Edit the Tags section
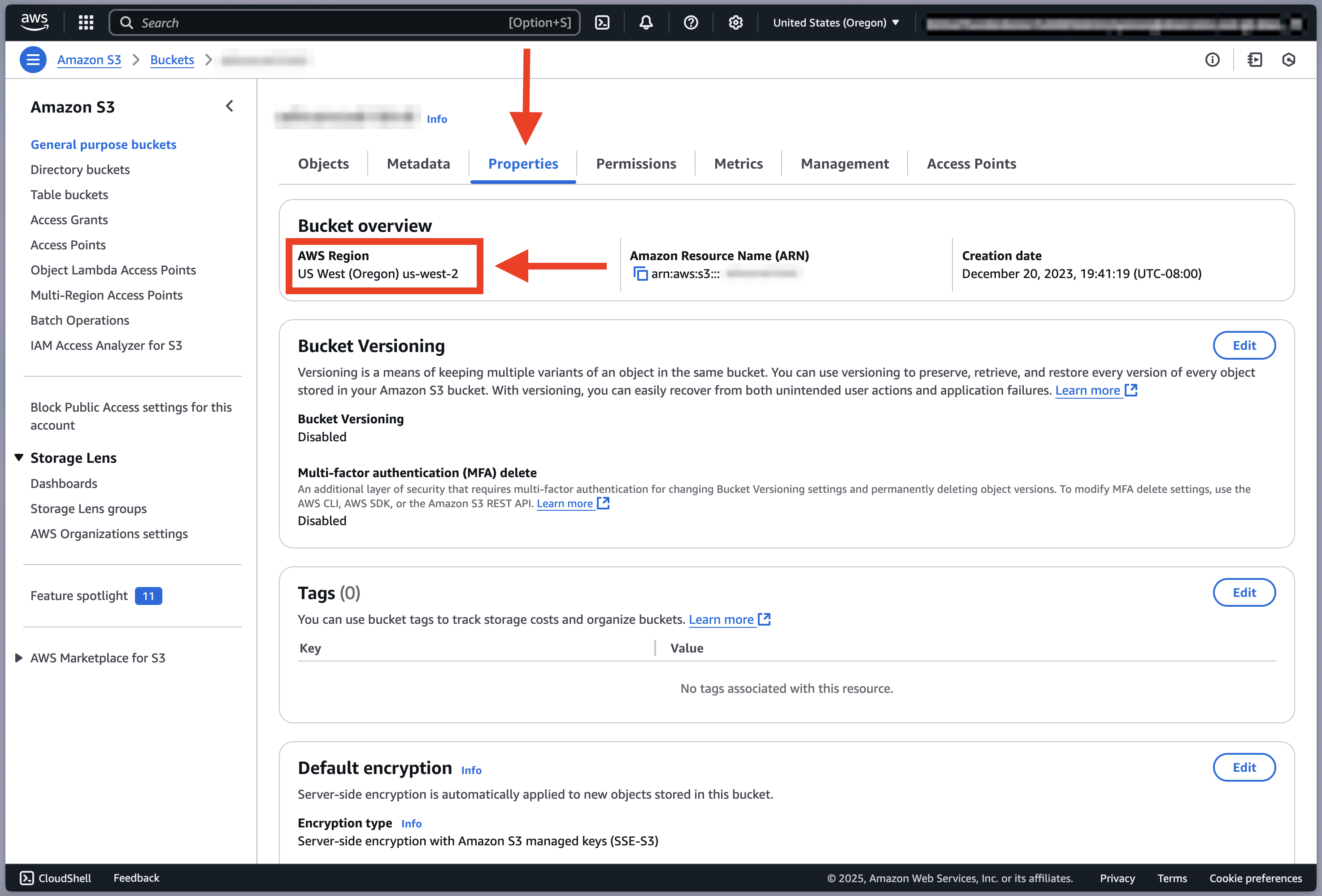 click(1244, 592)
